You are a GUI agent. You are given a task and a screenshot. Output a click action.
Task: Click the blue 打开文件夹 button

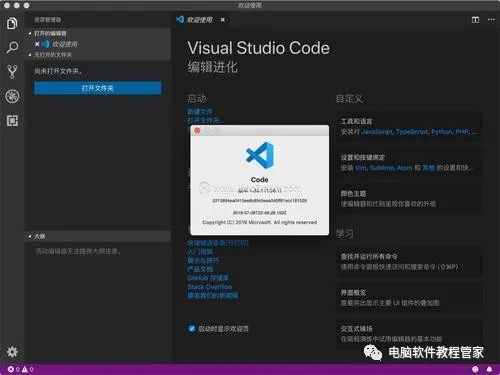98,88
